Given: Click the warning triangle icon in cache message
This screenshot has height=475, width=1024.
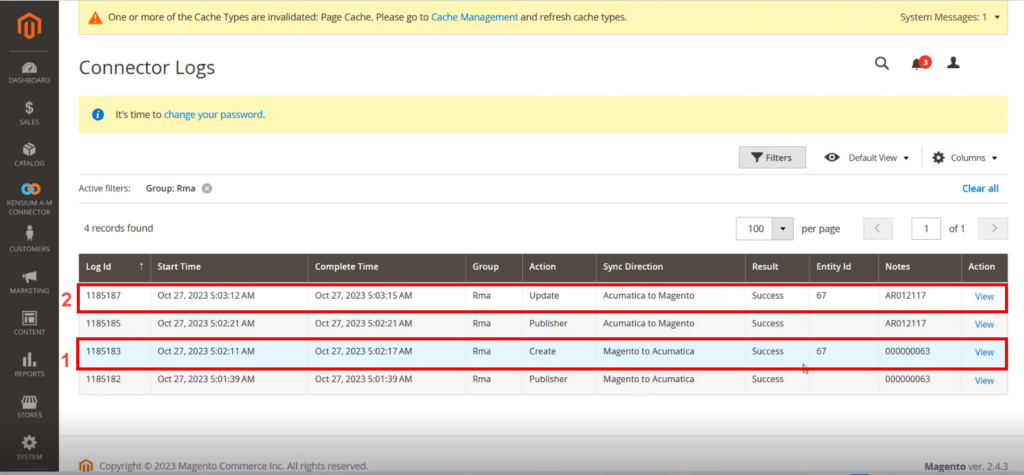Looking at the screenshot, I should pyautogui.click(x=95, y=18).
